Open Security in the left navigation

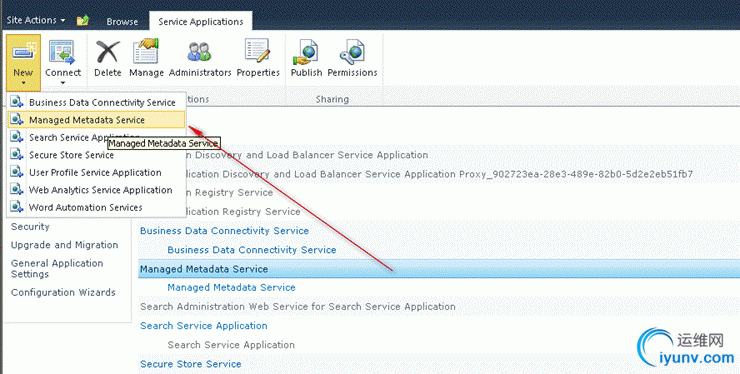pos(30,227)
